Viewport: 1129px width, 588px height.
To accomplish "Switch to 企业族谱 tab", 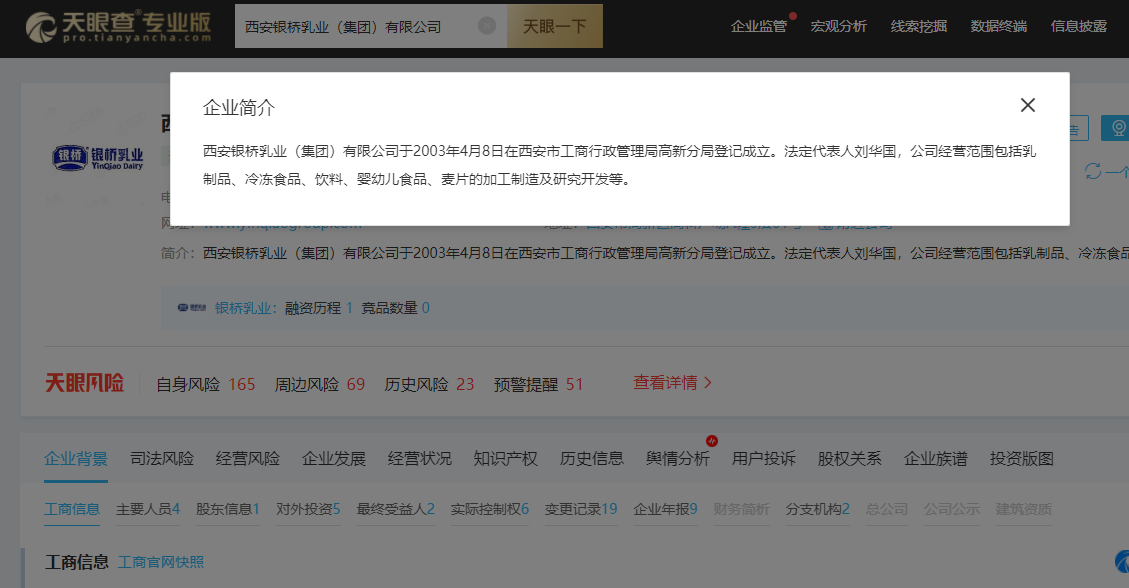I will pos(935,458).
